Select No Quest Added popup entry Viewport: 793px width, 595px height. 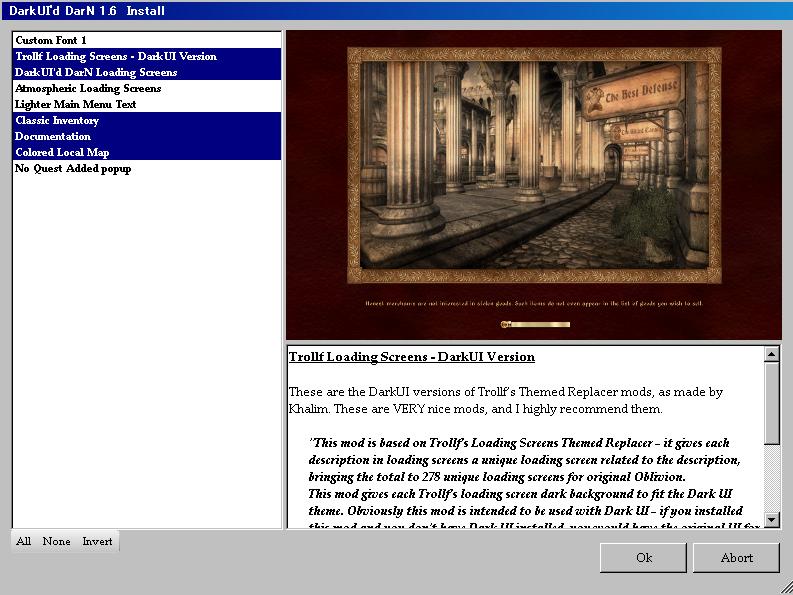(x=147, y=168)
